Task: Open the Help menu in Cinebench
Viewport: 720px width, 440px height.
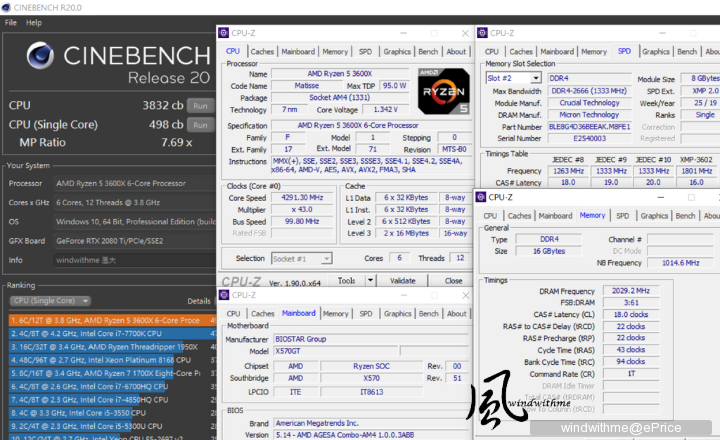Action: click(34, 23)
